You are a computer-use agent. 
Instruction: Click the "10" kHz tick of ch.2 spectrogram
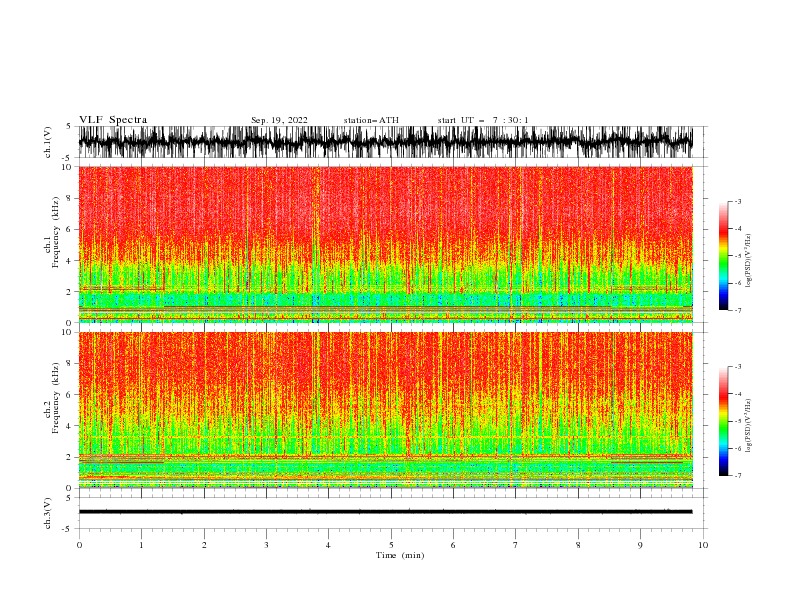67,333
